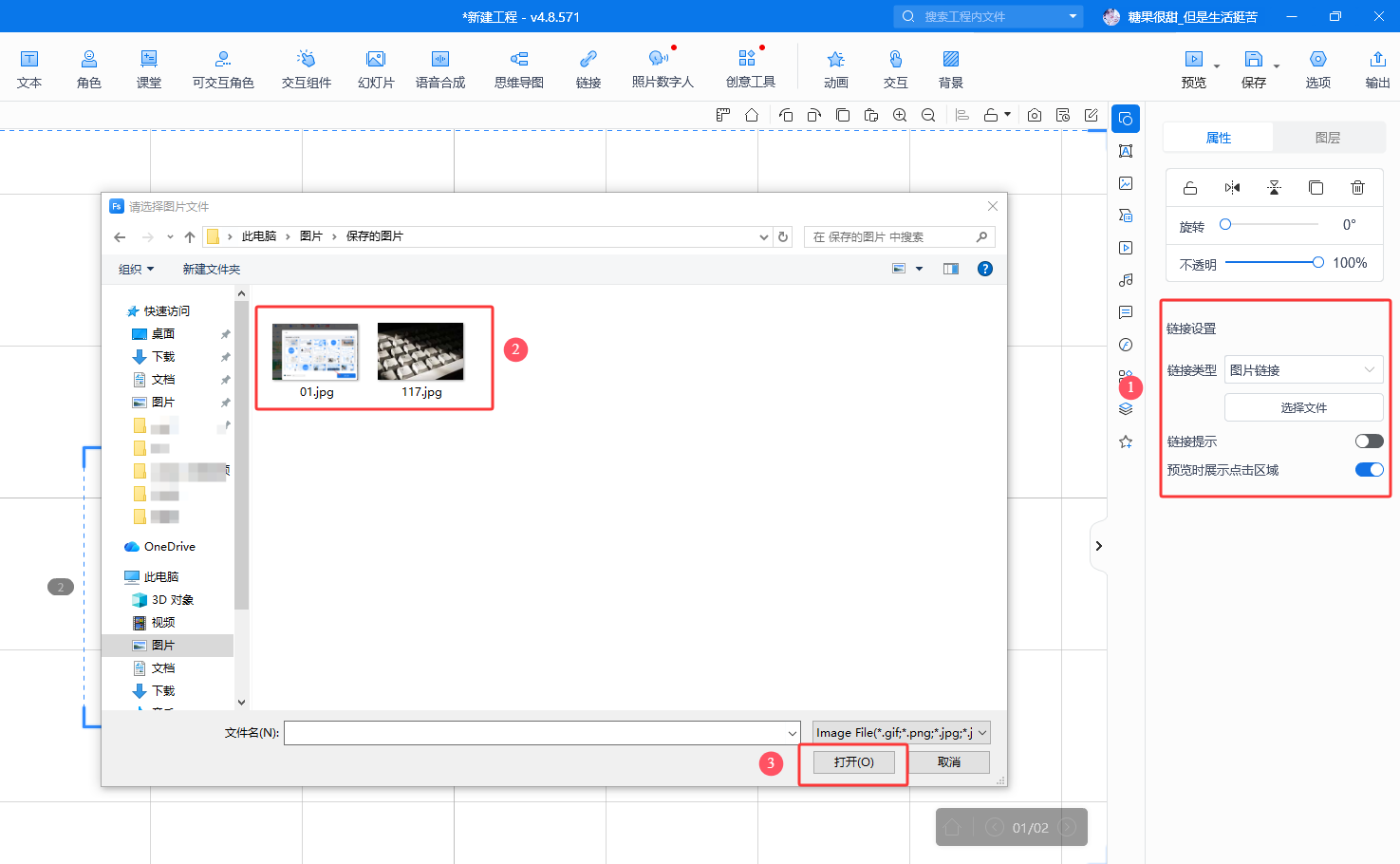Click the horizontal flip icon
Image resolution: width=1400 pixels, height=864 pixels.
(1232, 188)
